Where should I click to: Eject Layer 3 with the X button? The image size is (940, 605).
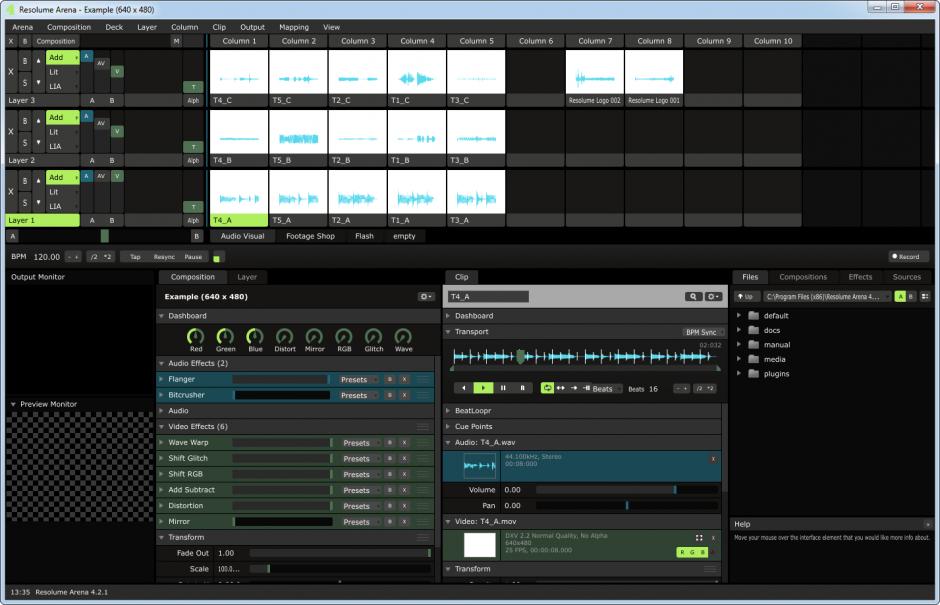10,71
